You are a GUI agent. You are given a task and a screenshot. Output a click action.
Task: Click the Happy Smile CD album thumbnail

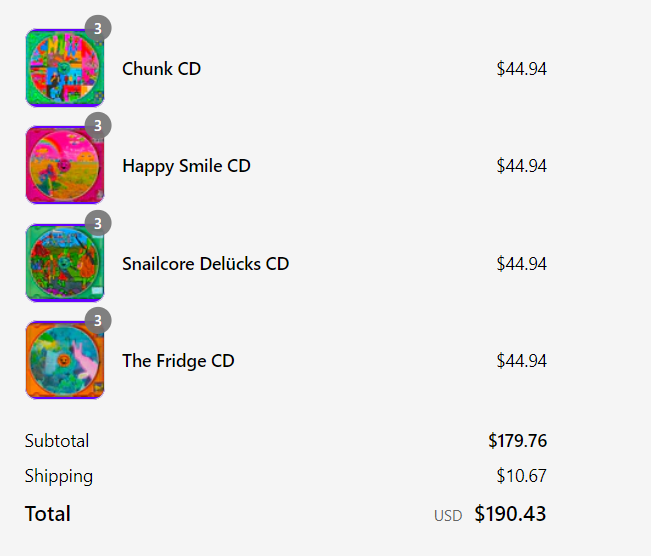coord(65,165)
